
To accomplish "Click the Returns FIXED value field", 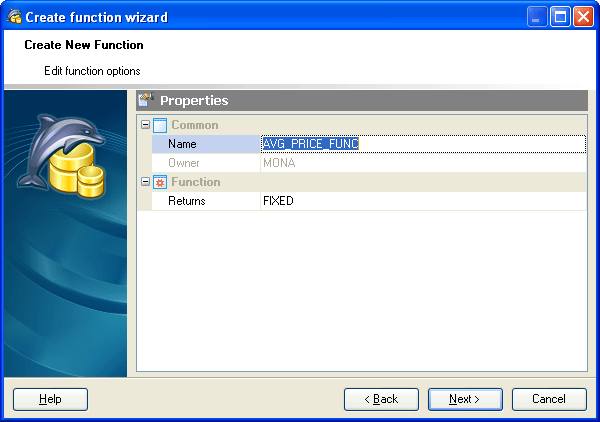I will click(422, 201).
